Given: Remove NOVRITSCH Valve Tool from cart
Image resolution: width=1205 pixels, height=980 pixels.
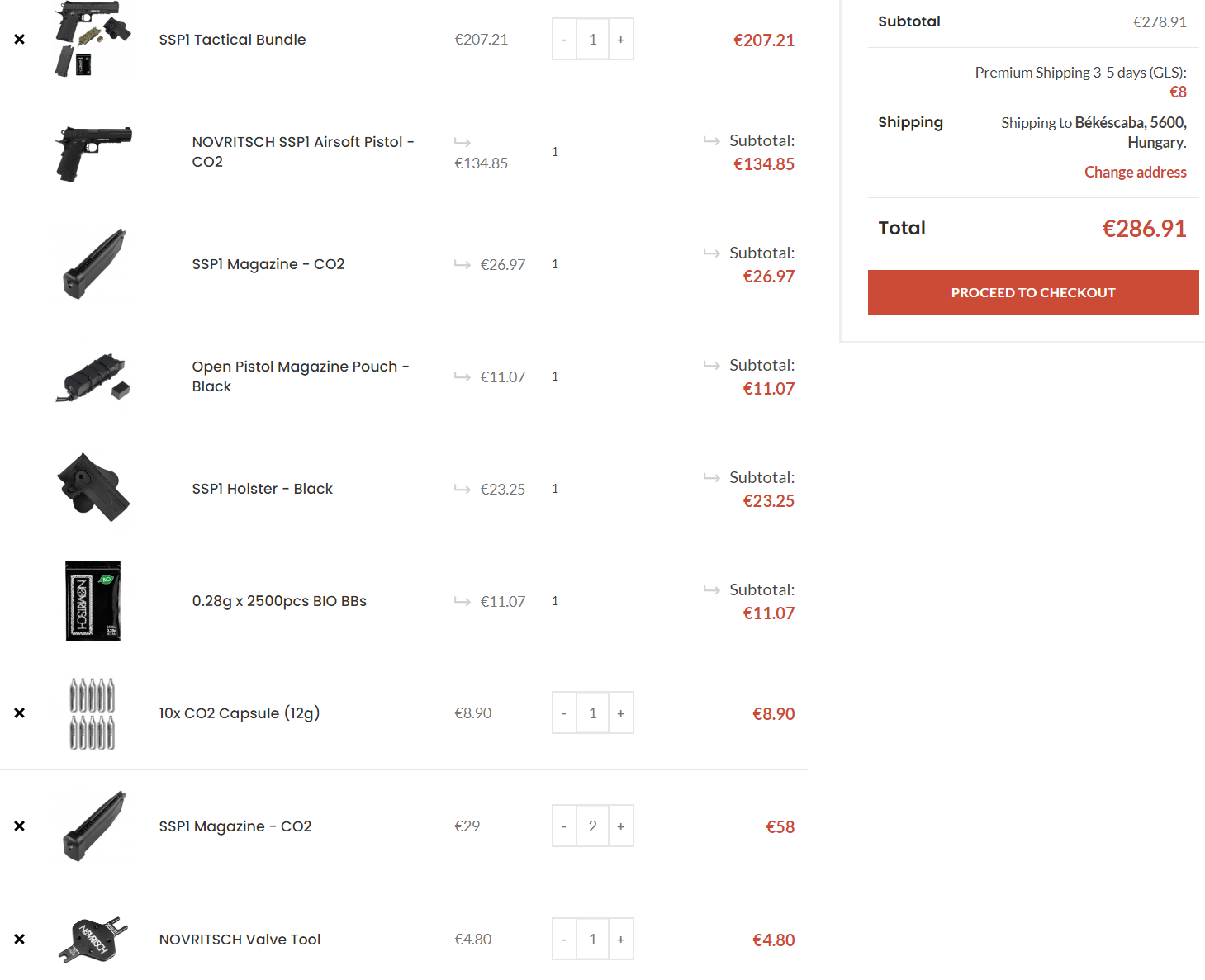Looking at the screenshot, I should [20, 940].
